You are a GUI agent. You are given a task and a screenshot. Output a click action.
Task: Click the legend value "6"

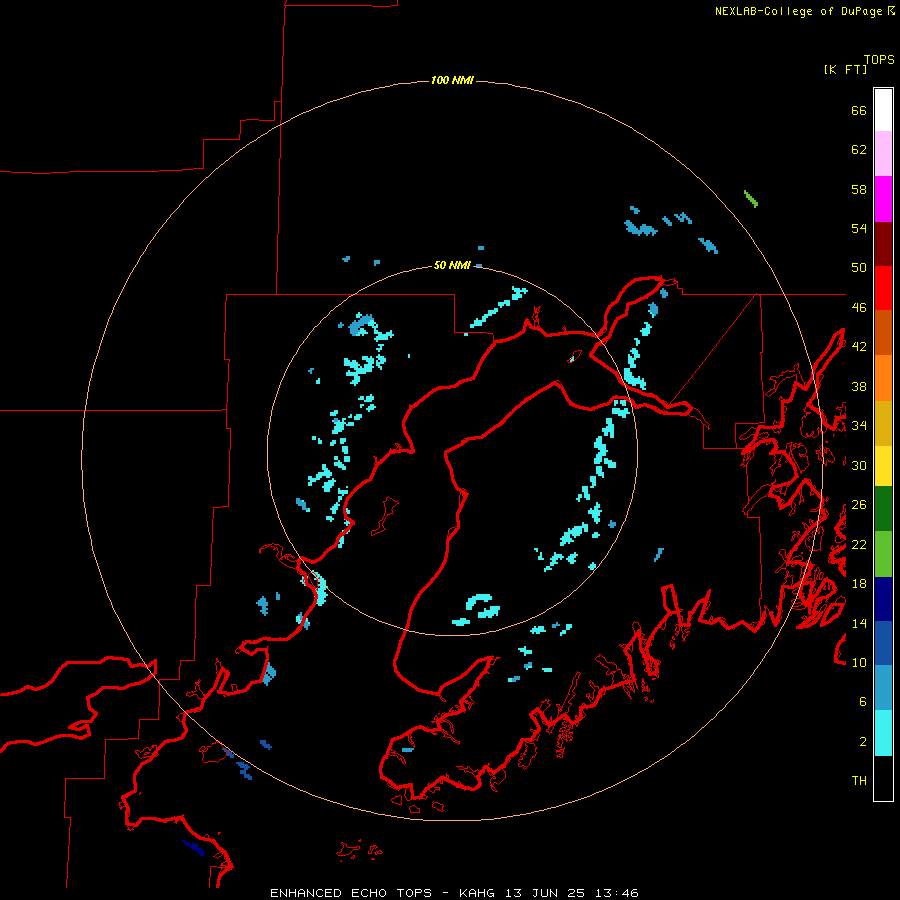(x=863, y=702)
